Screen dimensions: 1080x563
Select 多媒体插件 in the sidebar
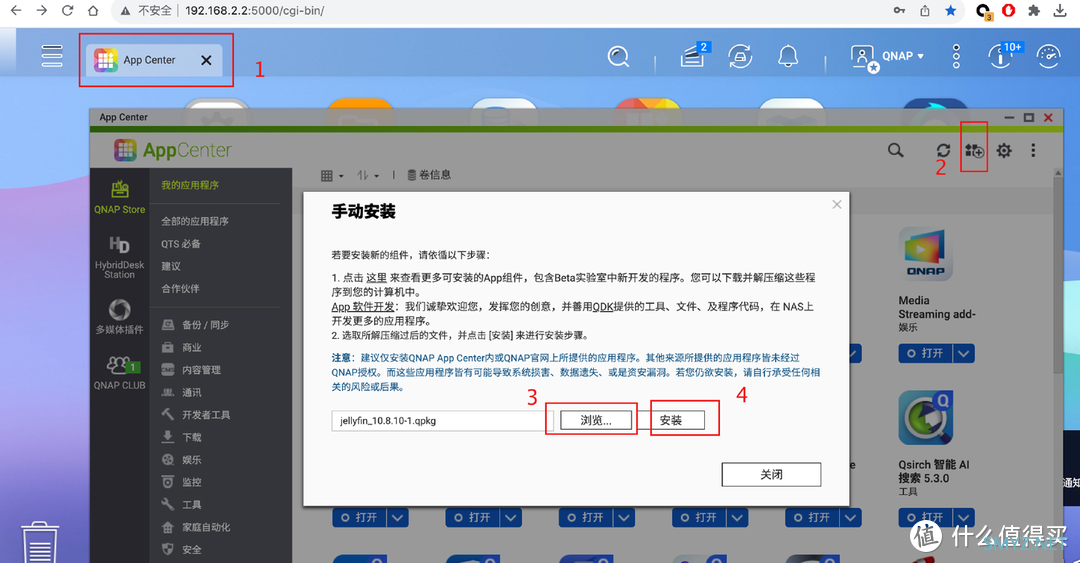pos(120,316)
